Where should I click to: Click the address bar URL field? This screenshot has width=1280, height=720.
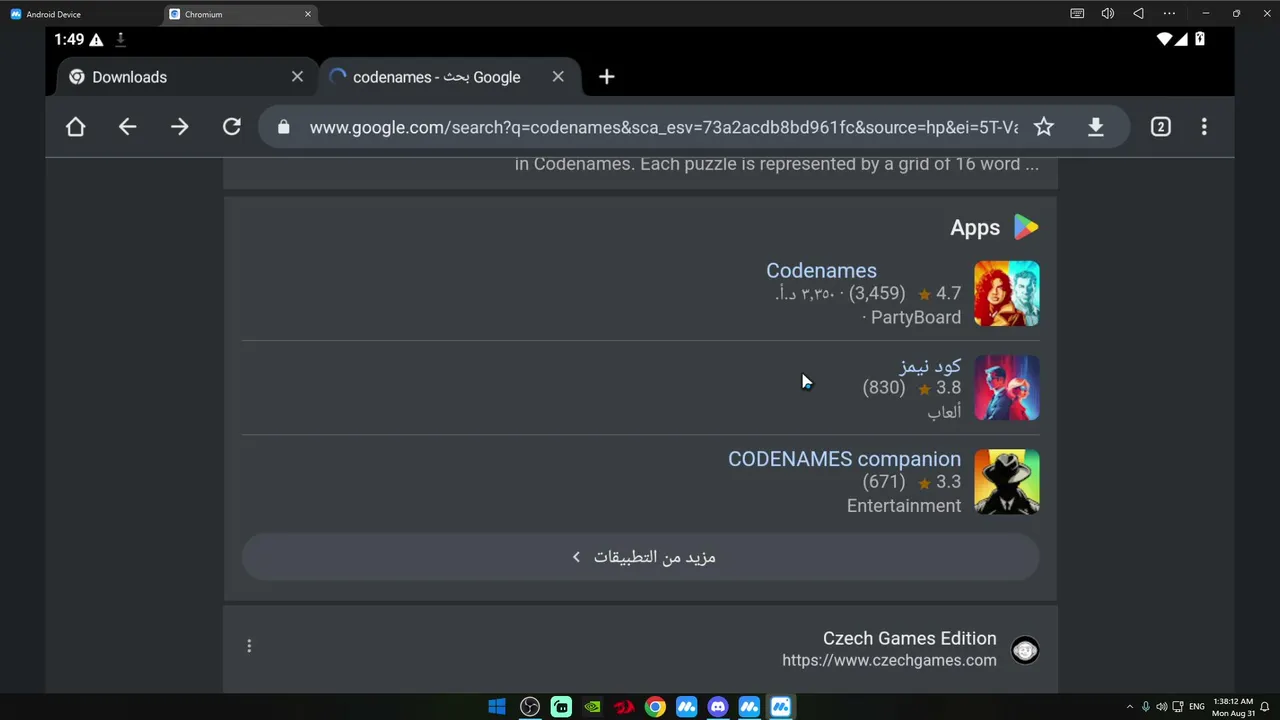[x=664, y=127]
